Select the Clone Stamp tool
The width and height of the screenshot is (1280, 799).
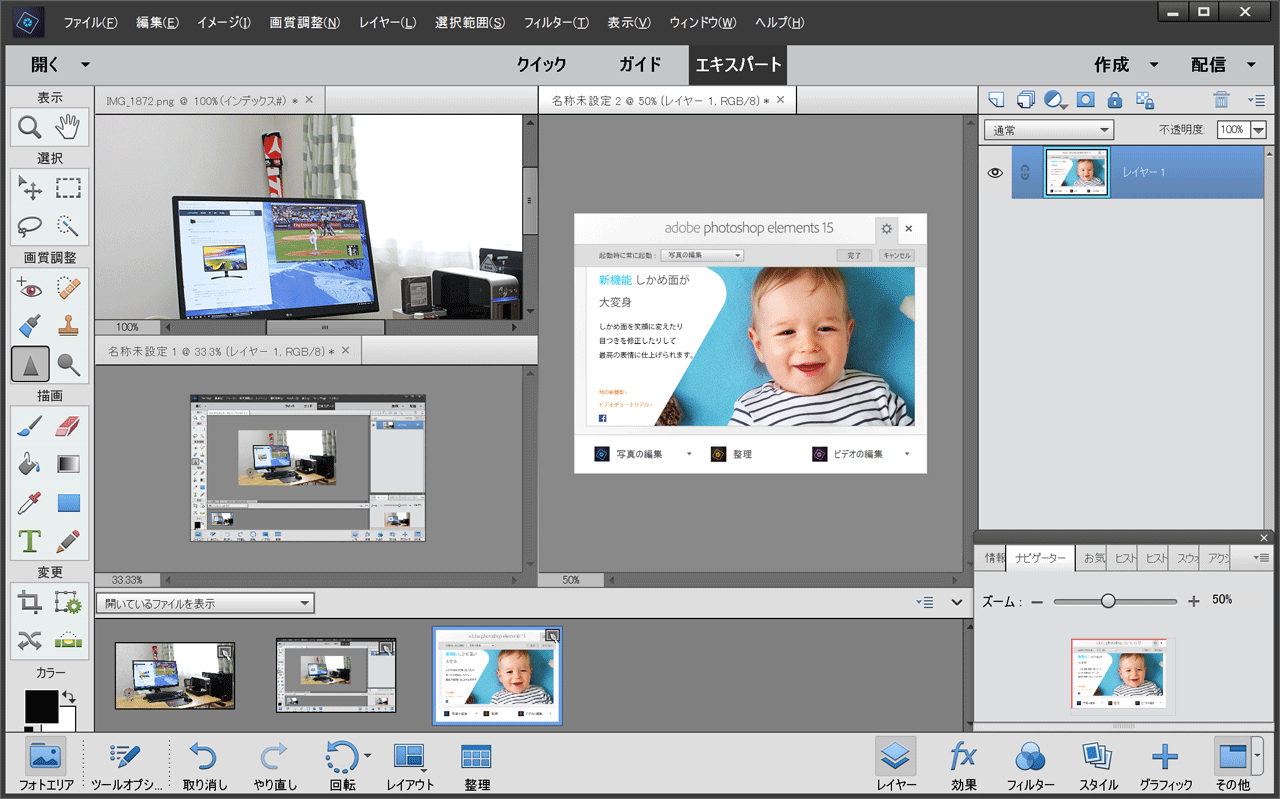pyautogui.click(x=68, y=326)
